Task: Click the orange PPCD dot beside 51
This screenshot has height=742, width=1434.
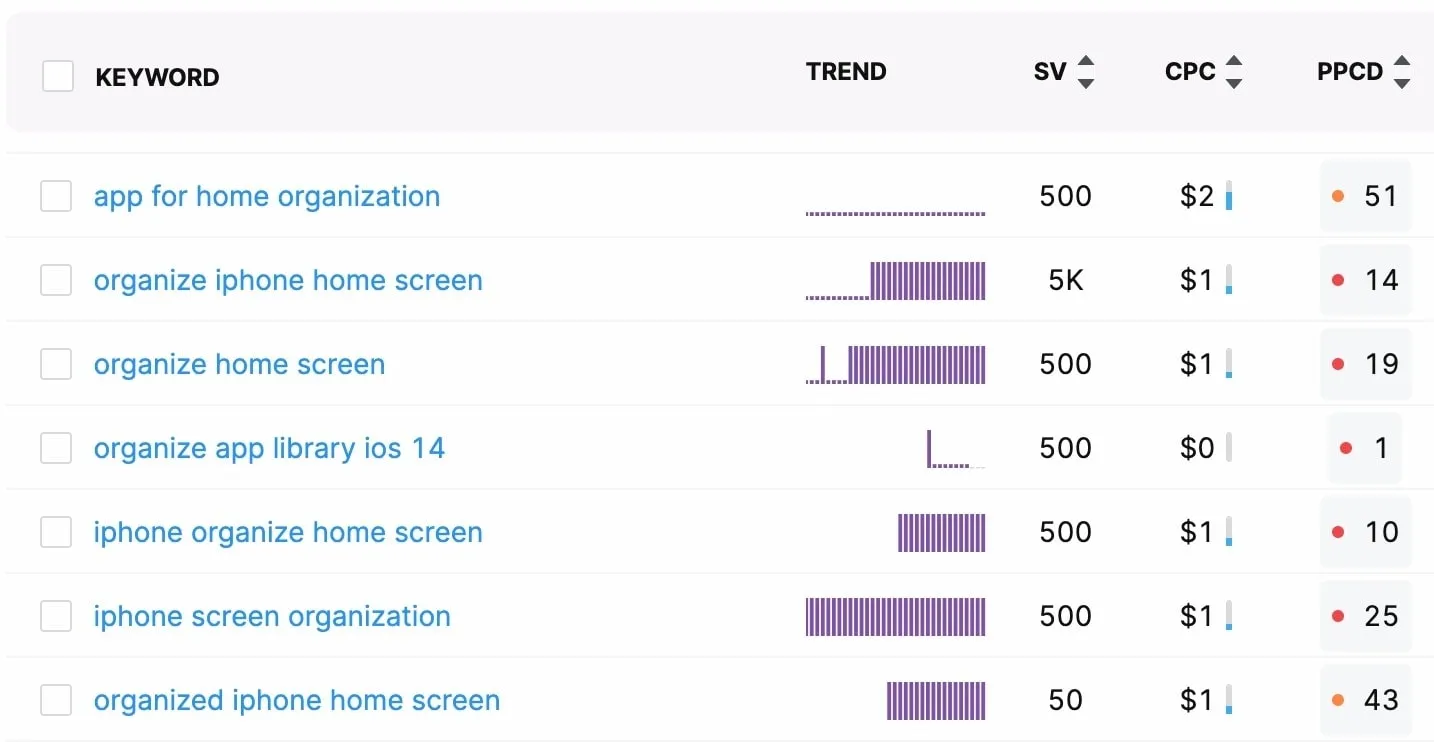Action: point(1337,196)
